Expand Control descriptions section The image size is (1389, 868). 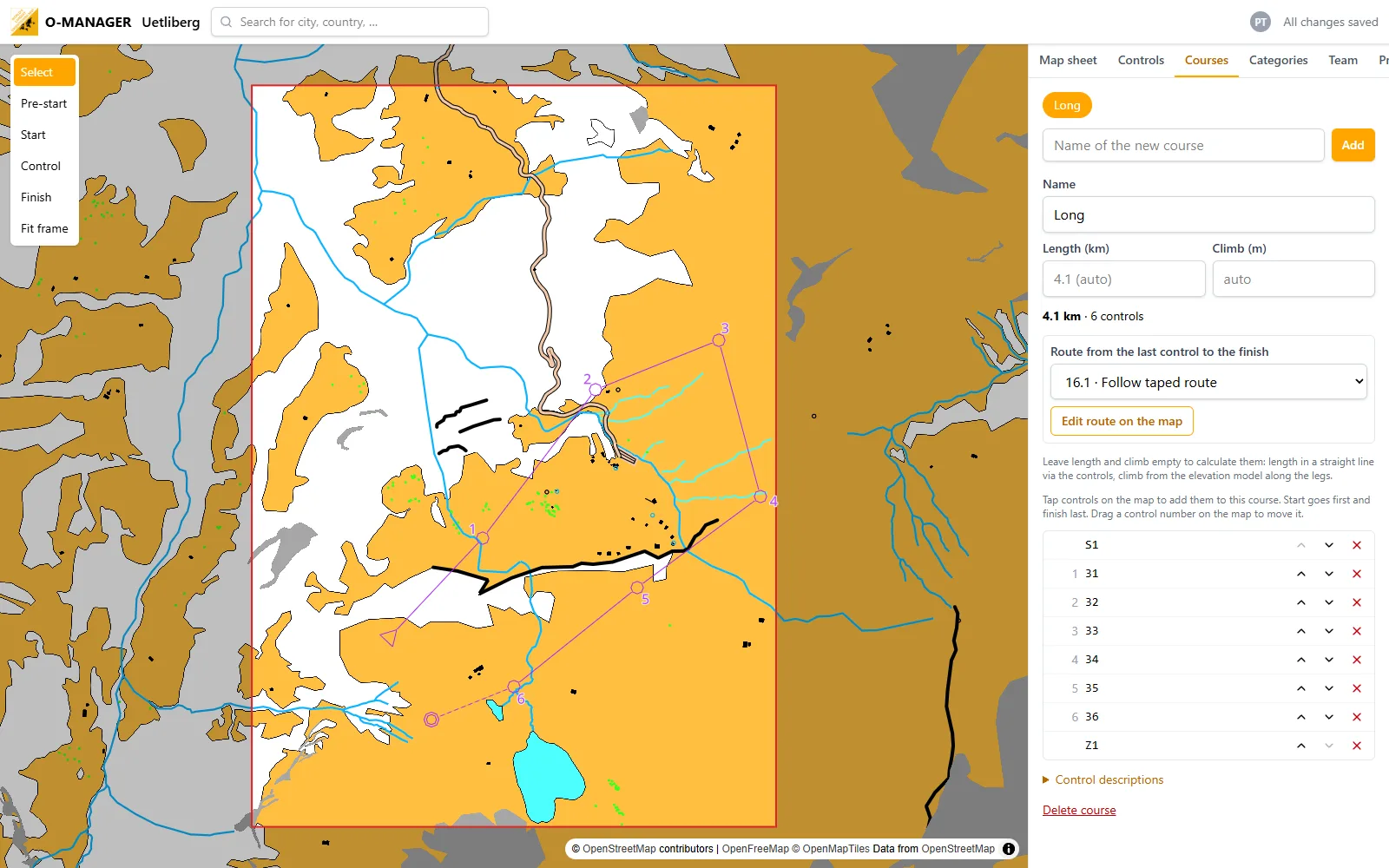[x=1103, y=779]
